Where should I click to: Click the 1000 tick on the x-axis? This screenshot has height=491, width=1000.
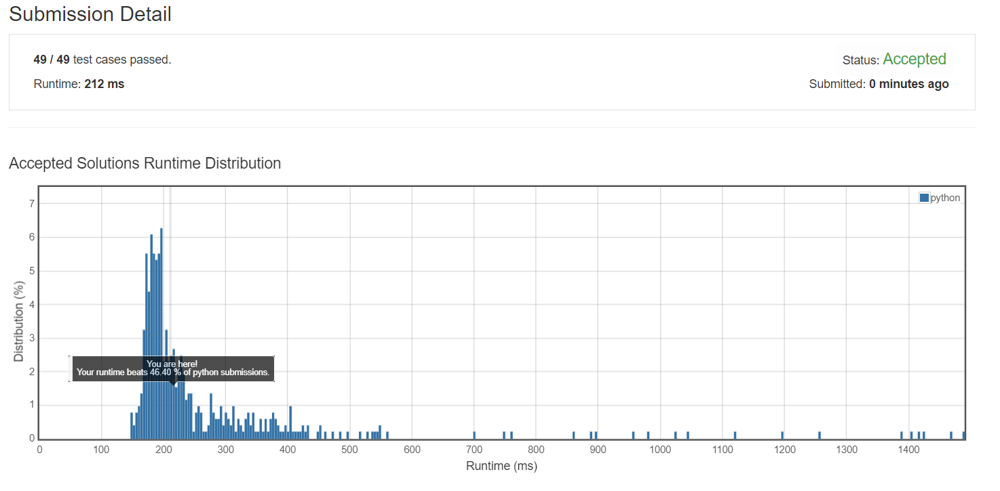click(660, 450)
